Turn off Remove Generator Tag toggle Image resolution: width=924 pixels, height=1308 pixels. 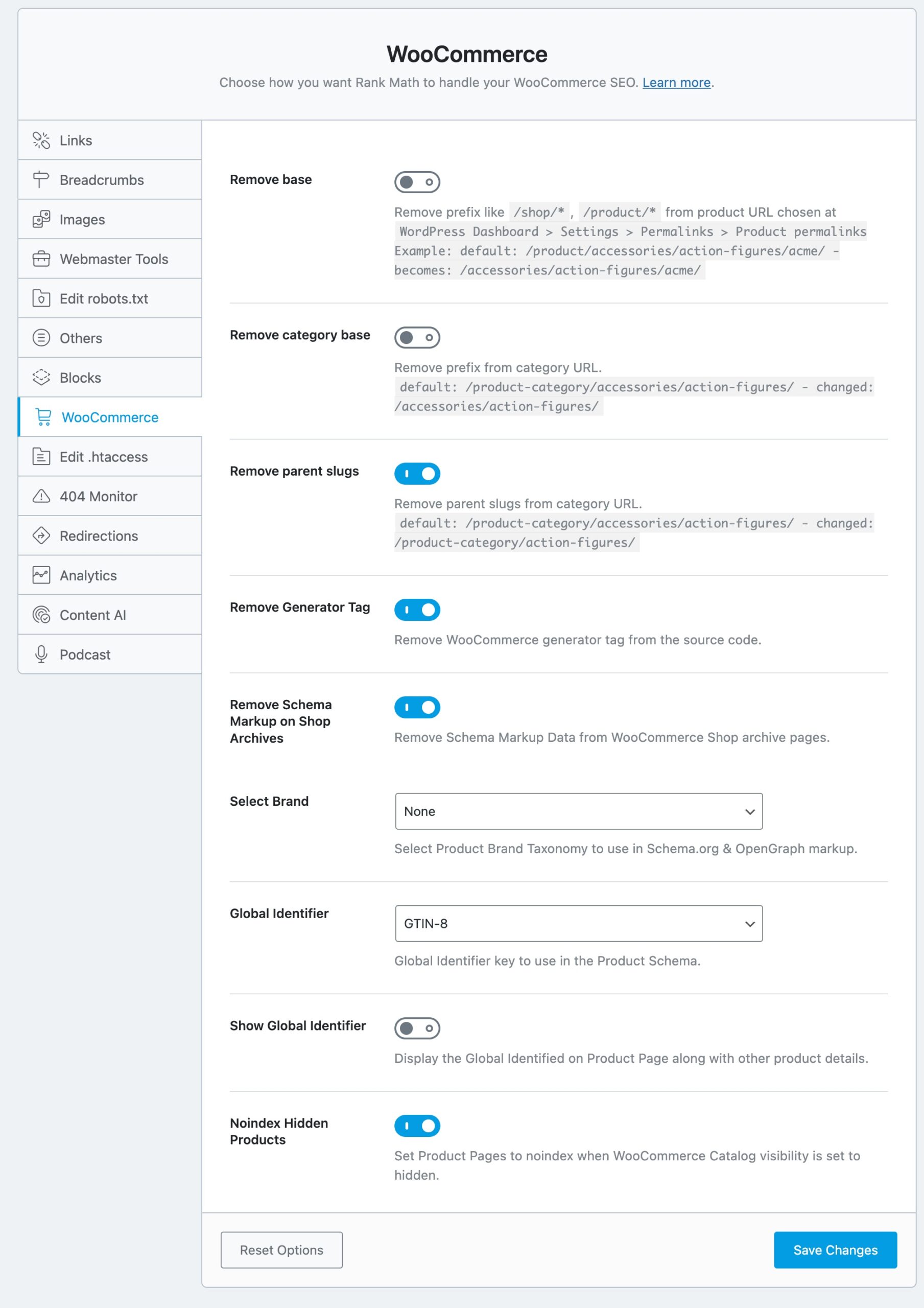pyautogui.click(x=417, y=610)
